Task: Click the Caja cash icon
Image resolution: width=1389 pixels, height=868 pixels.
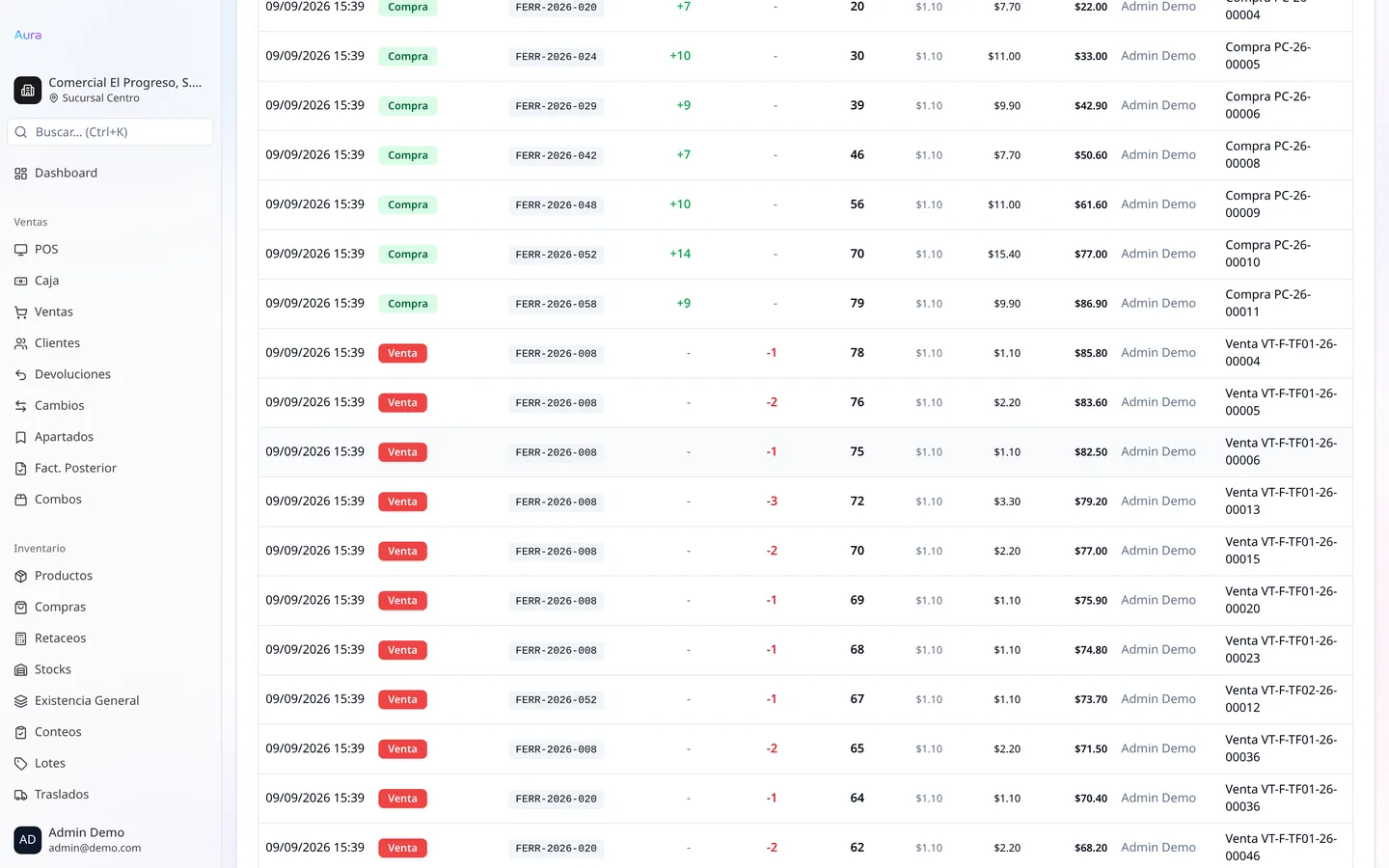Action: click(x=21, y=281)
